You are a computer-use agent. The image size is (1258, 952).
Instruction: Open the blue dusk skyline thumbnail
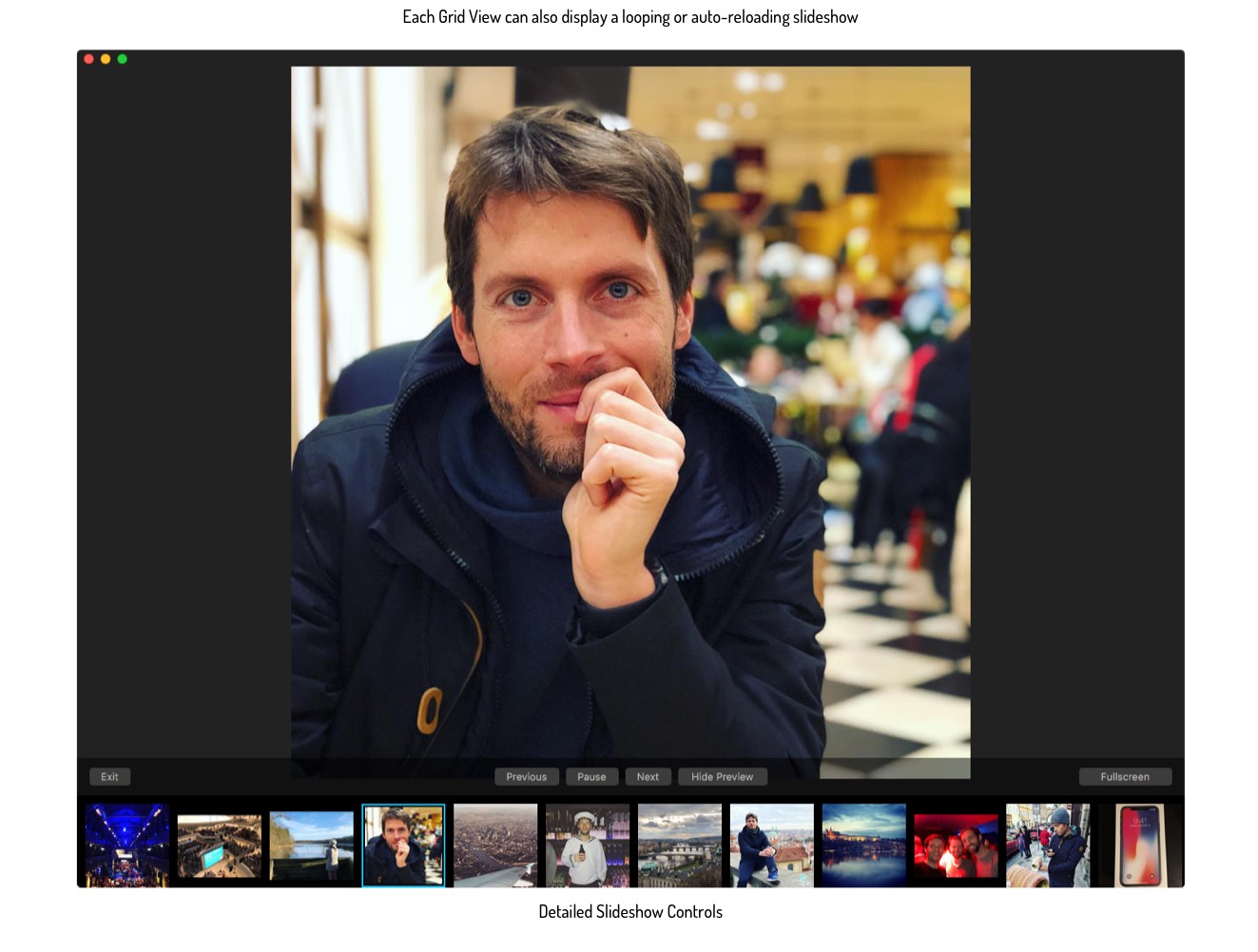(x=863, y=845)
